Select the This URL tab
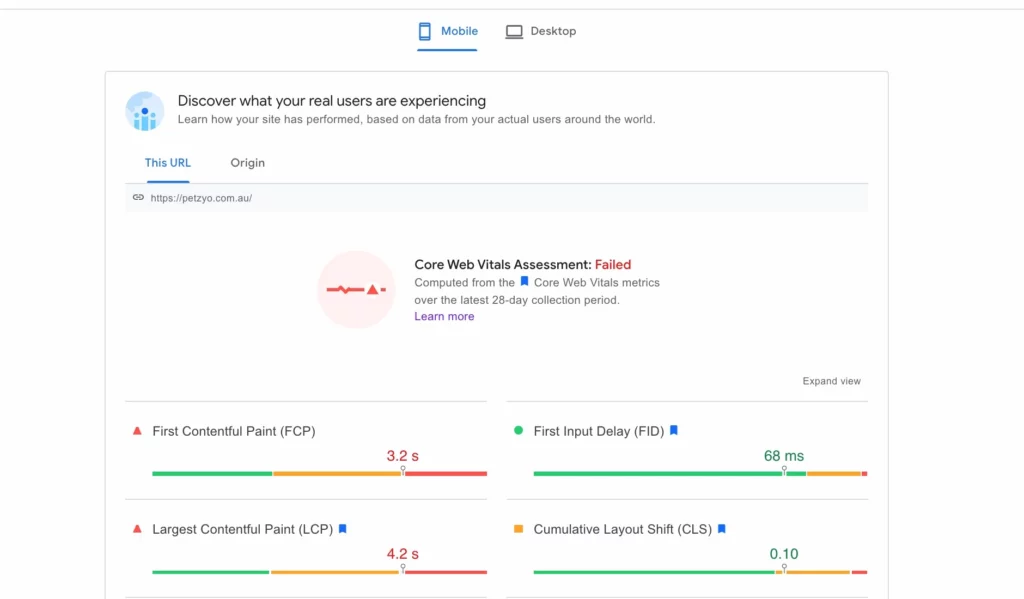This screenshot has width=1024, height=599. pos(167,162)
